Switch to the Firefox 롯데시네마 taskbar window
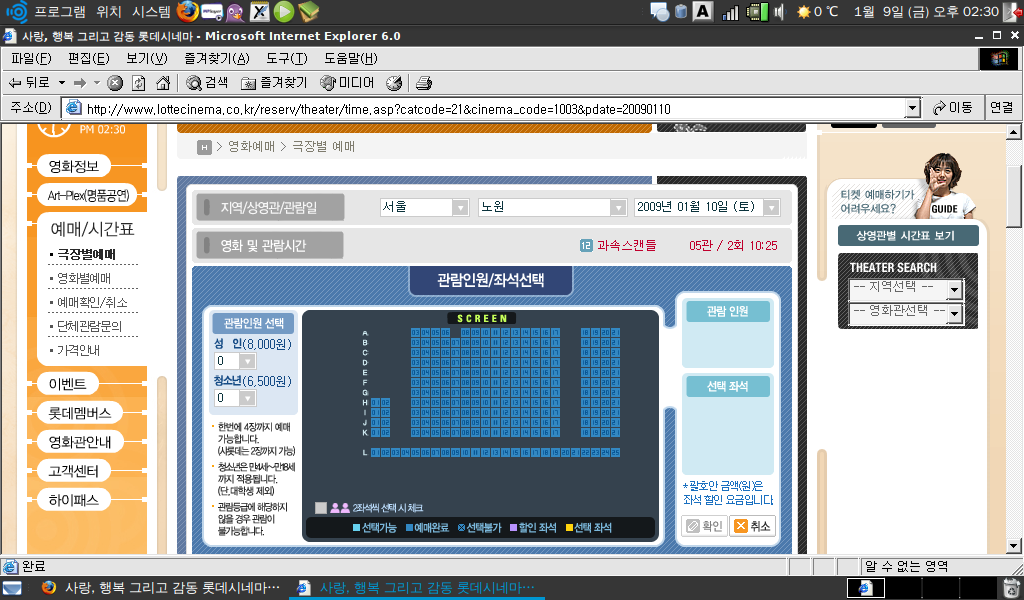This screenshot has height=600, width=1024. (161, 588)
